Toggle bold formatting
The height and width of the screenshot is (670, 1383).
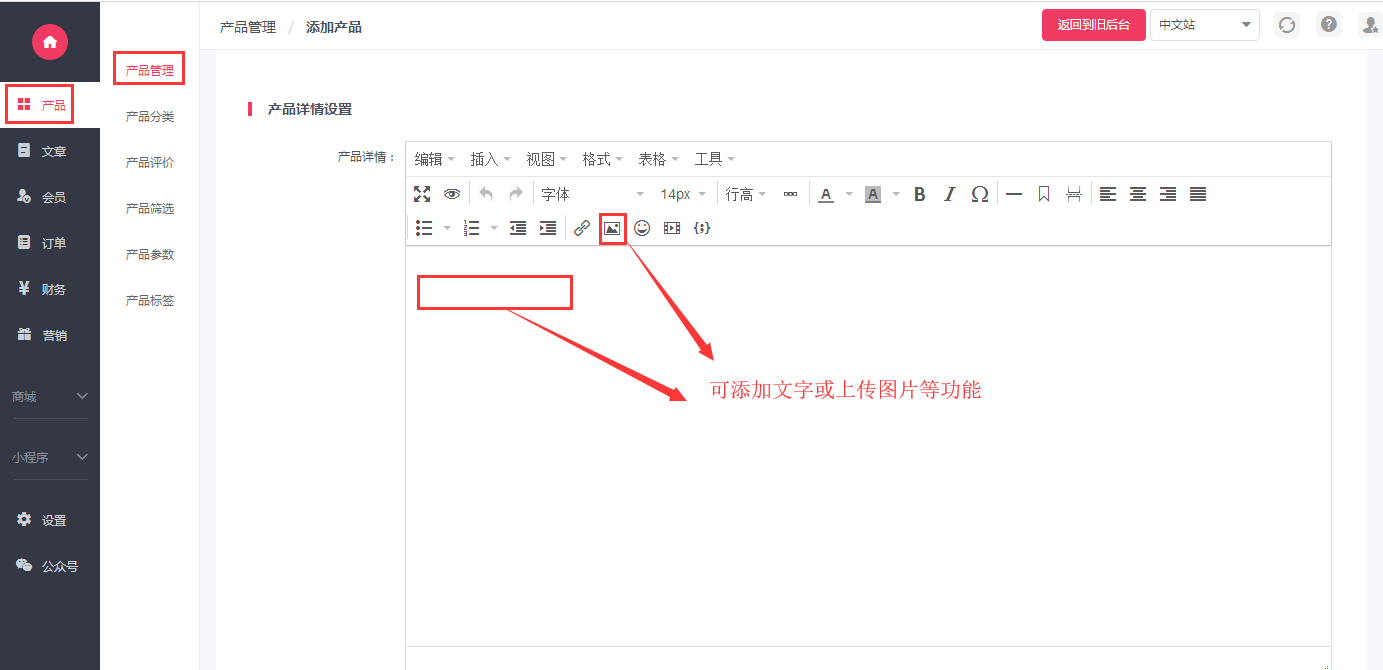(x=920, y=194)
